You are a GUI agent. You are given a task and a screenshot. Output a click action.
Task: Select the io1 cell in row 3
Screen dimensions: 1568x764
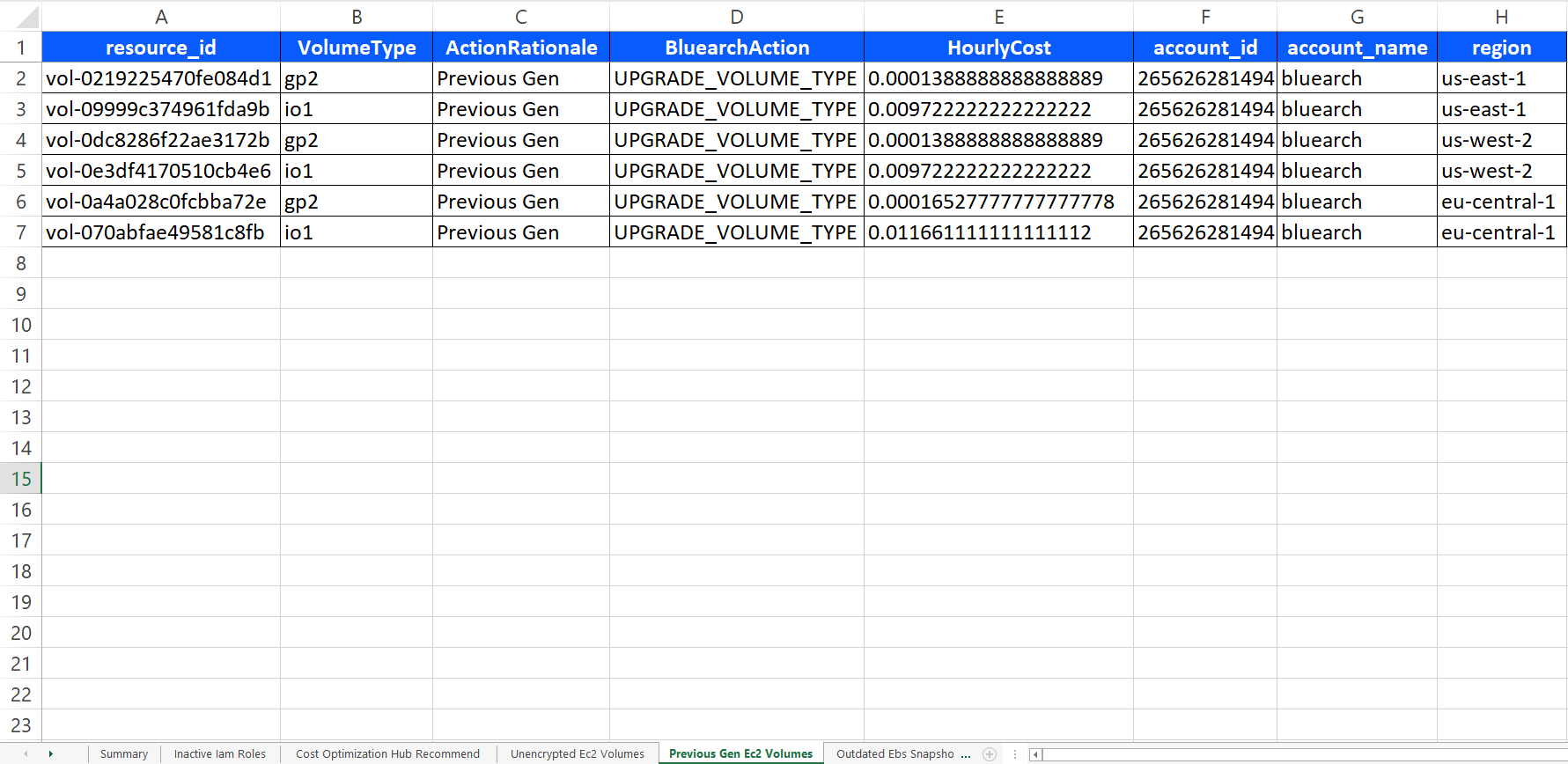tap(357, 109)
